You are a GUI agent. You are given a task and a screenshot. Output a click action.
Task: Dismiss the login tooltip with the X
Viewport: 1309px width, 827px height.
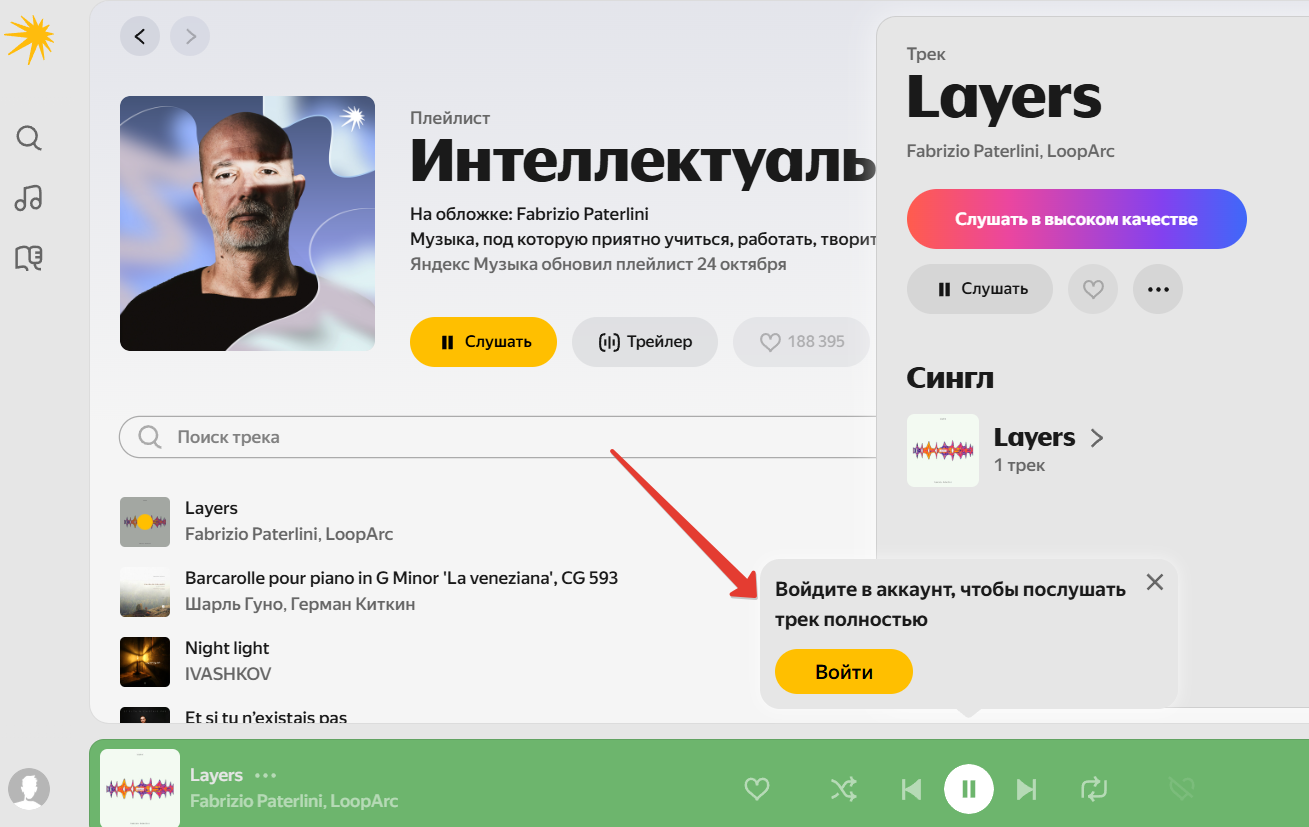tap(1155, 581)
